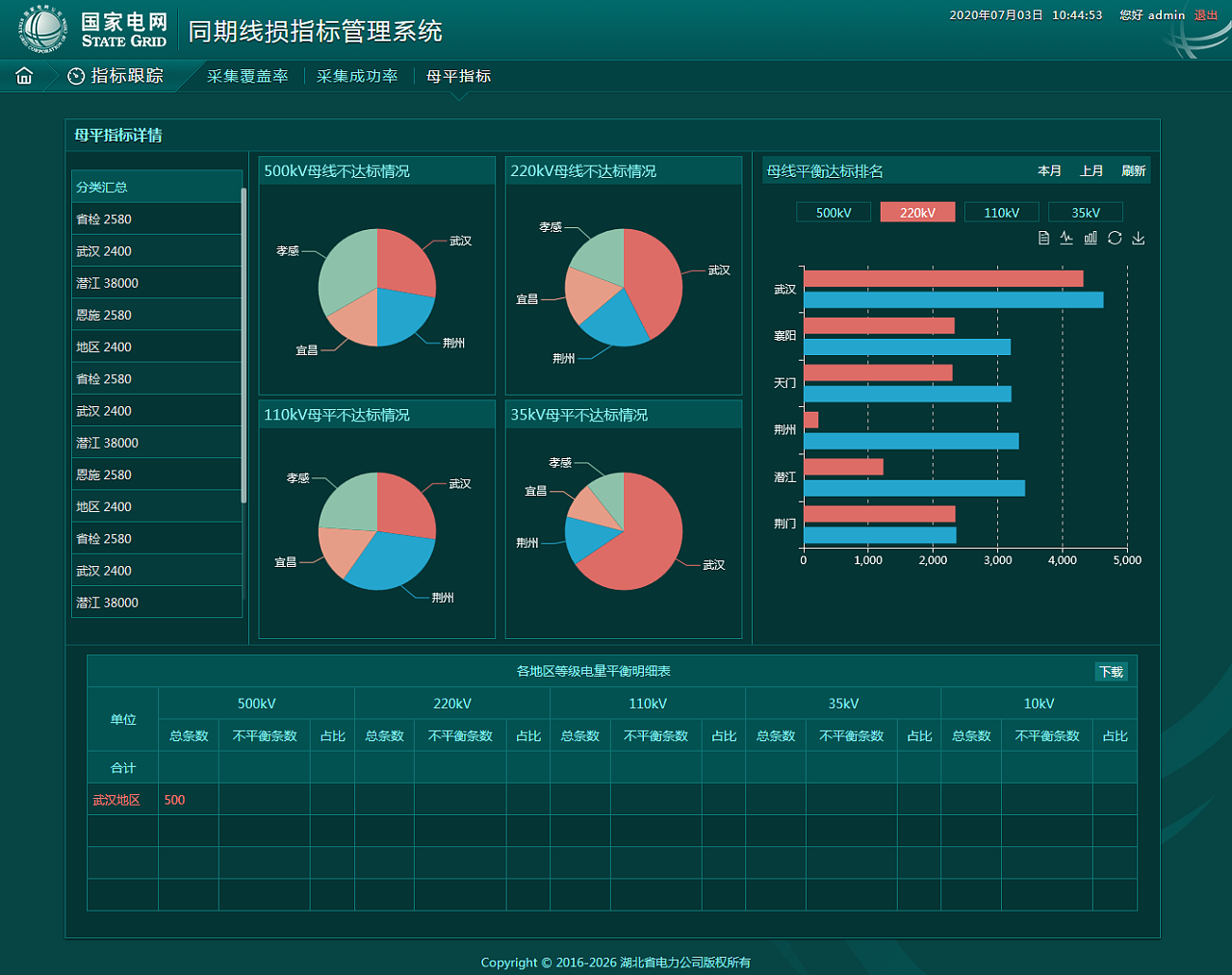The height and width of the screenshot is (975, 1232).
Task: Click the red bar for 荆门
Action: coord(880,514)
